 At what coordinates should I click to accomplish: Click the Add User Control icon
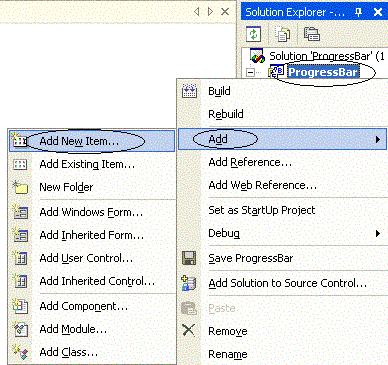20,258
